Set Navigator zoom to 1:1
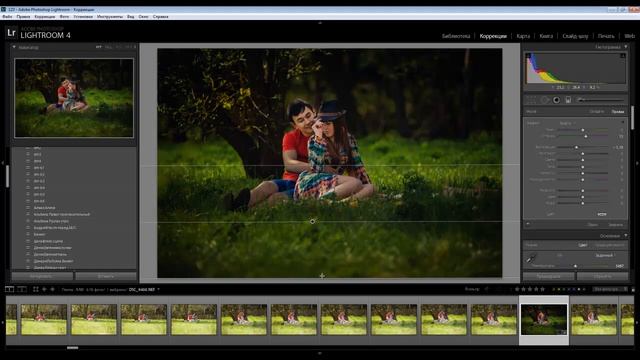This screenshot has height=360, width=640. click(x=119, y=47)
